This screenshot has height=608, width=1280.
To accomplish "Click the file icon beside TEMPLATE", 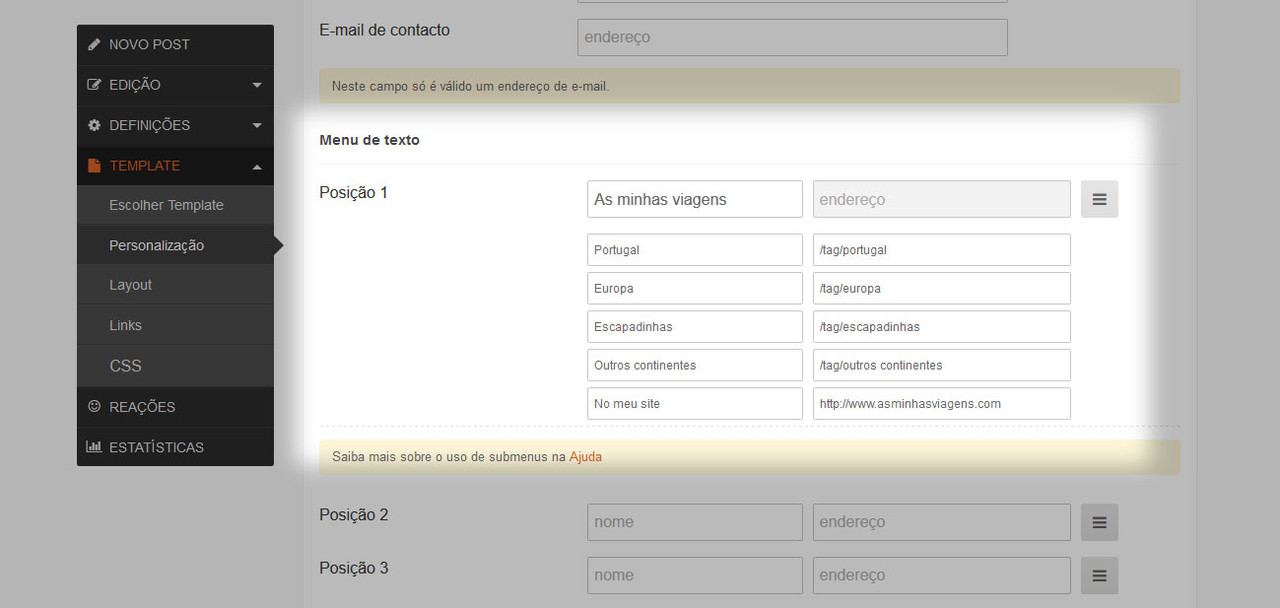I will pos(94,166).
